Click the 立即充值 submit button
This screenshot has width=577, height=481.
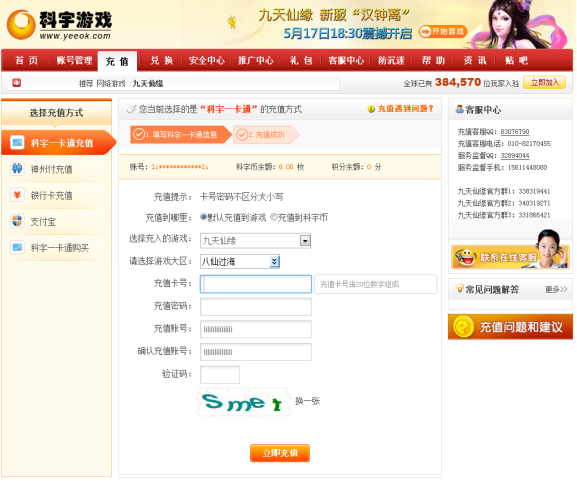tap(280, 453)
